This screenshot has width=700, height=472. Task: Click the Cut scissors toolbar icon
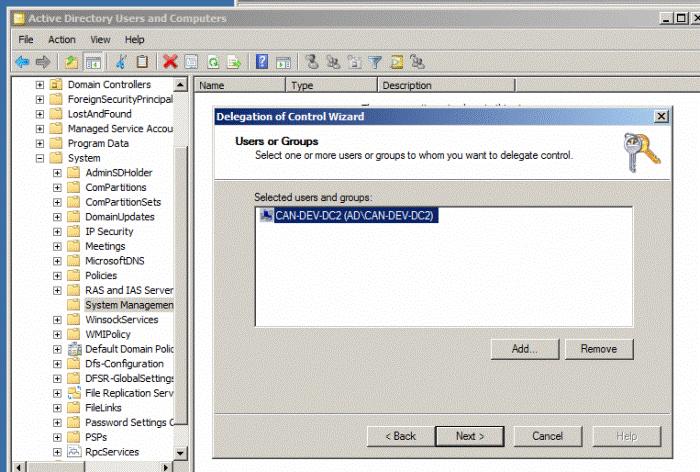(121, 62)
